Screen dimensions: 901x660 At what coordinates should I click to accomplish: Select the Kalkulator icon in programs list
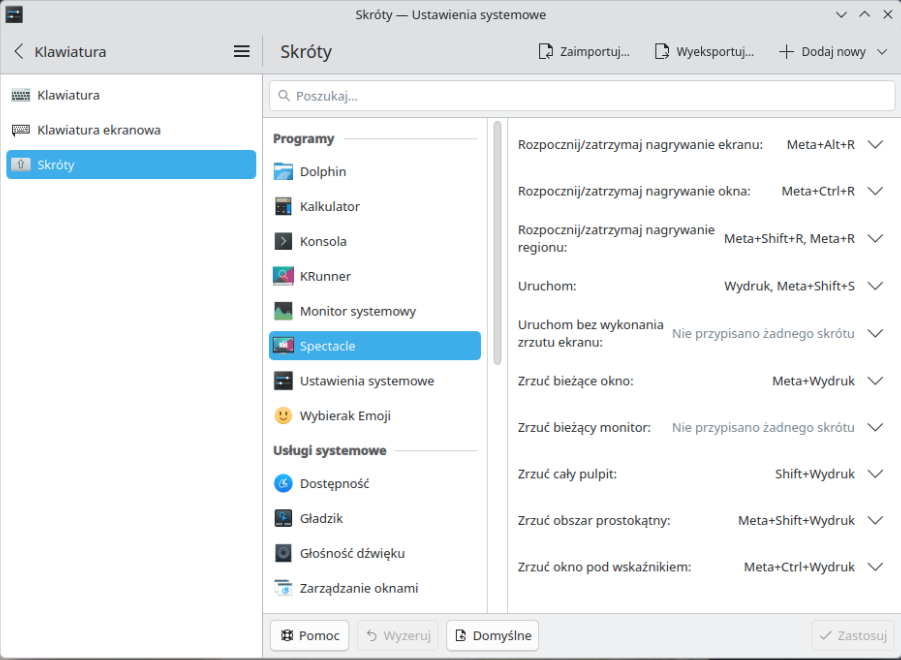pos(283,207)
